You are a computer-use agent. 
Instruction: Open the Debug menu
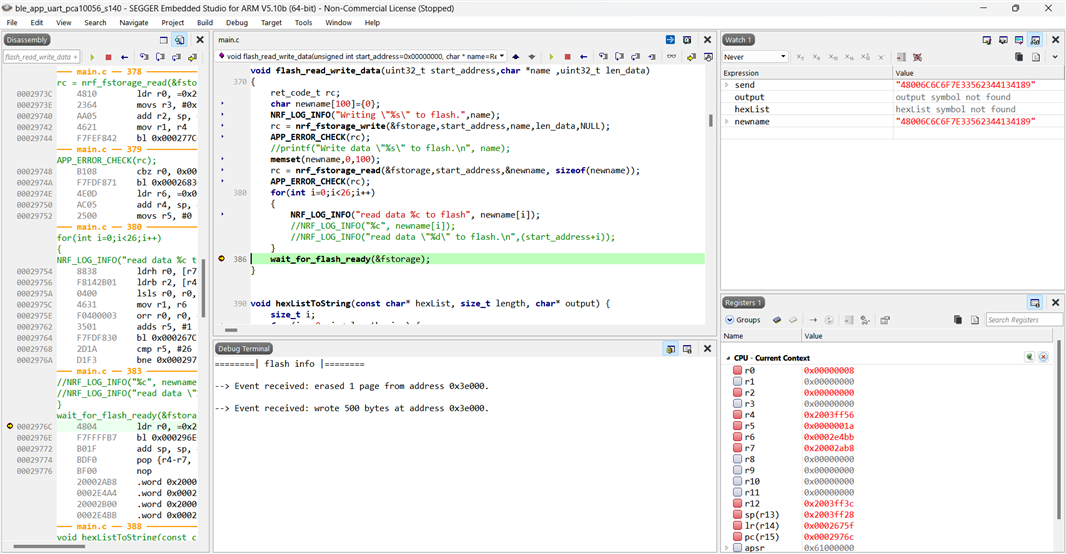(237, 22)
